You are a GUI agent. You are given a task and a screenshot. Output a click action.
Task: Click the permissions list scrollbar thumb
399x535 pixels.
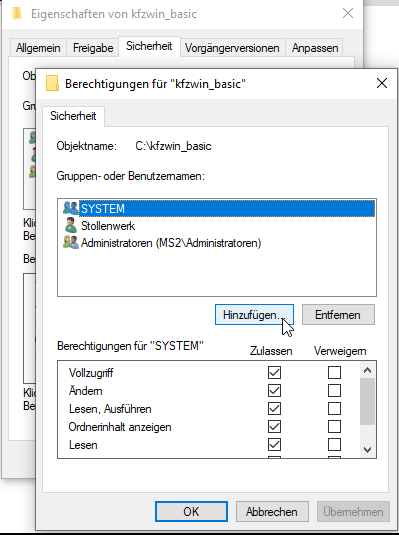click(367, 402)
